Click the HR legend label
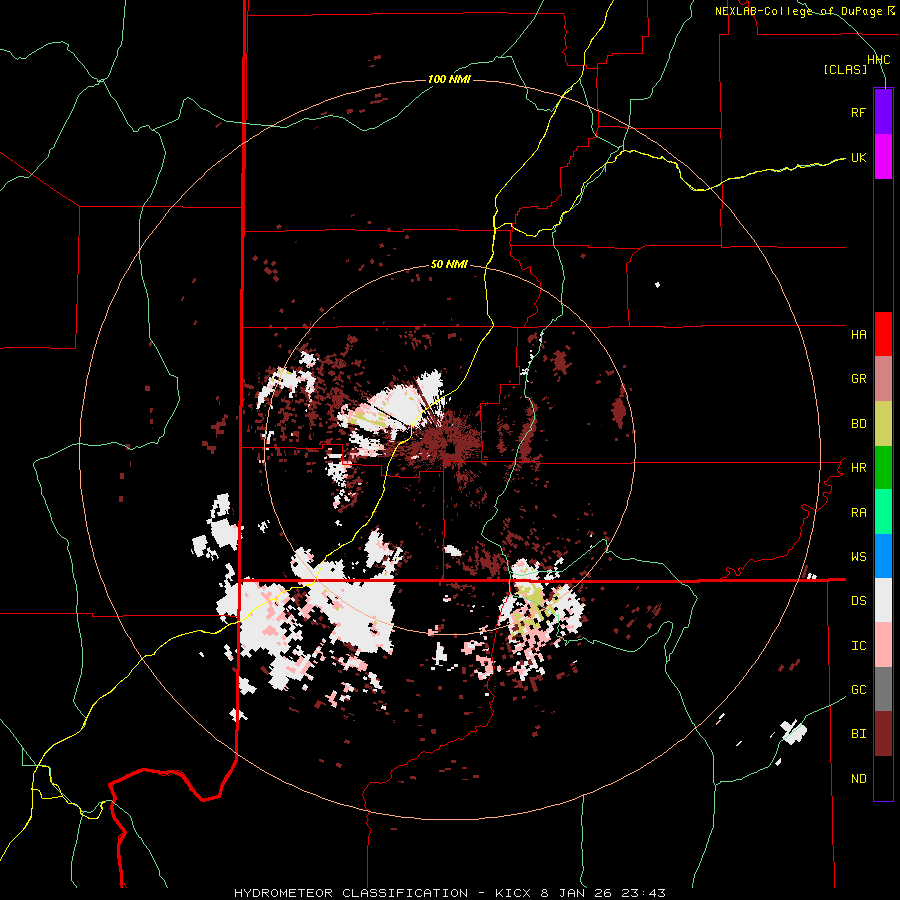900x900 pixels. click(858, 468)
